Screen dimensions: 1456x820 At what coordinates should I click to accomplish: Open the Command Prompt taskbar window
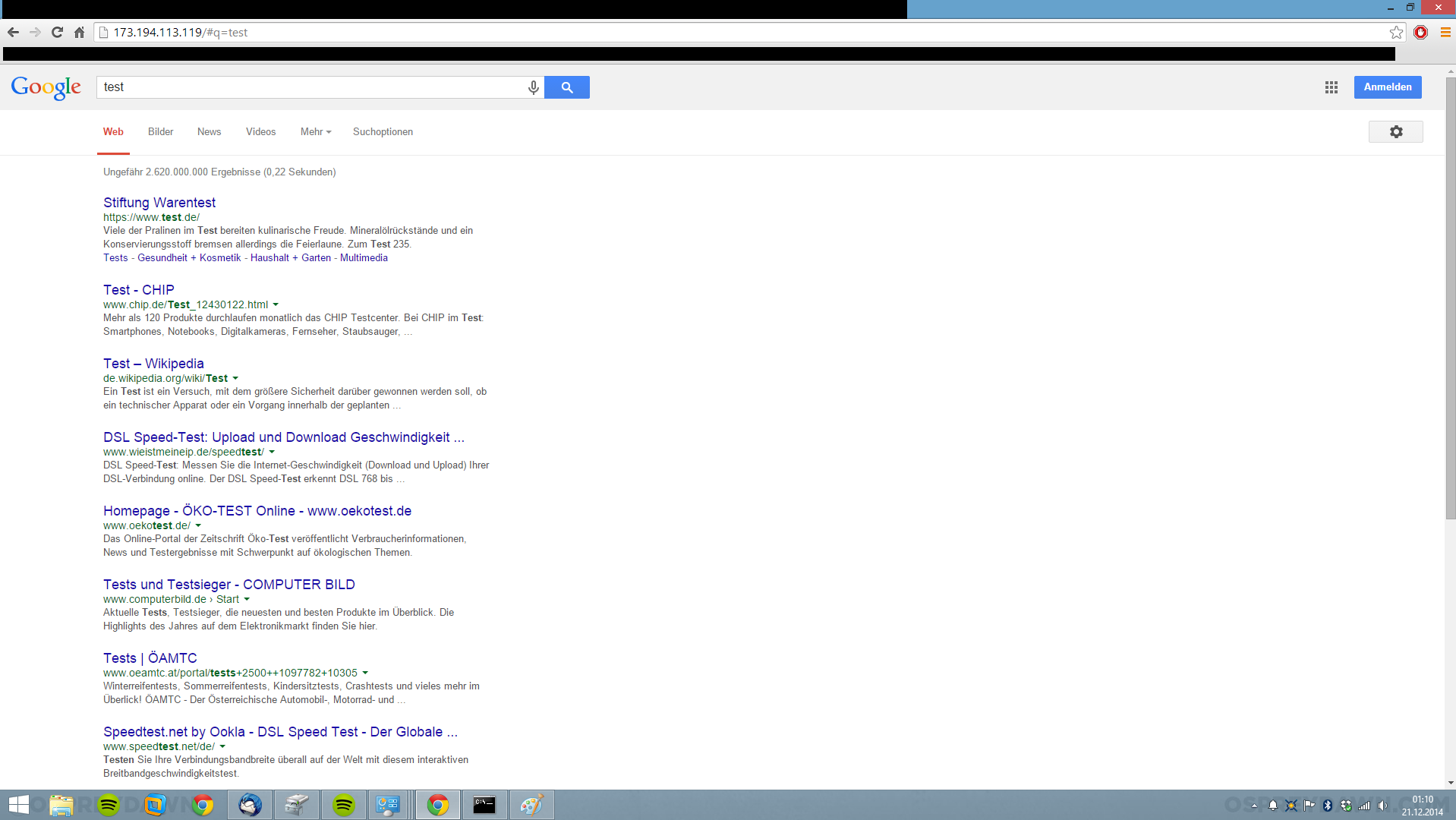[484, 805]
